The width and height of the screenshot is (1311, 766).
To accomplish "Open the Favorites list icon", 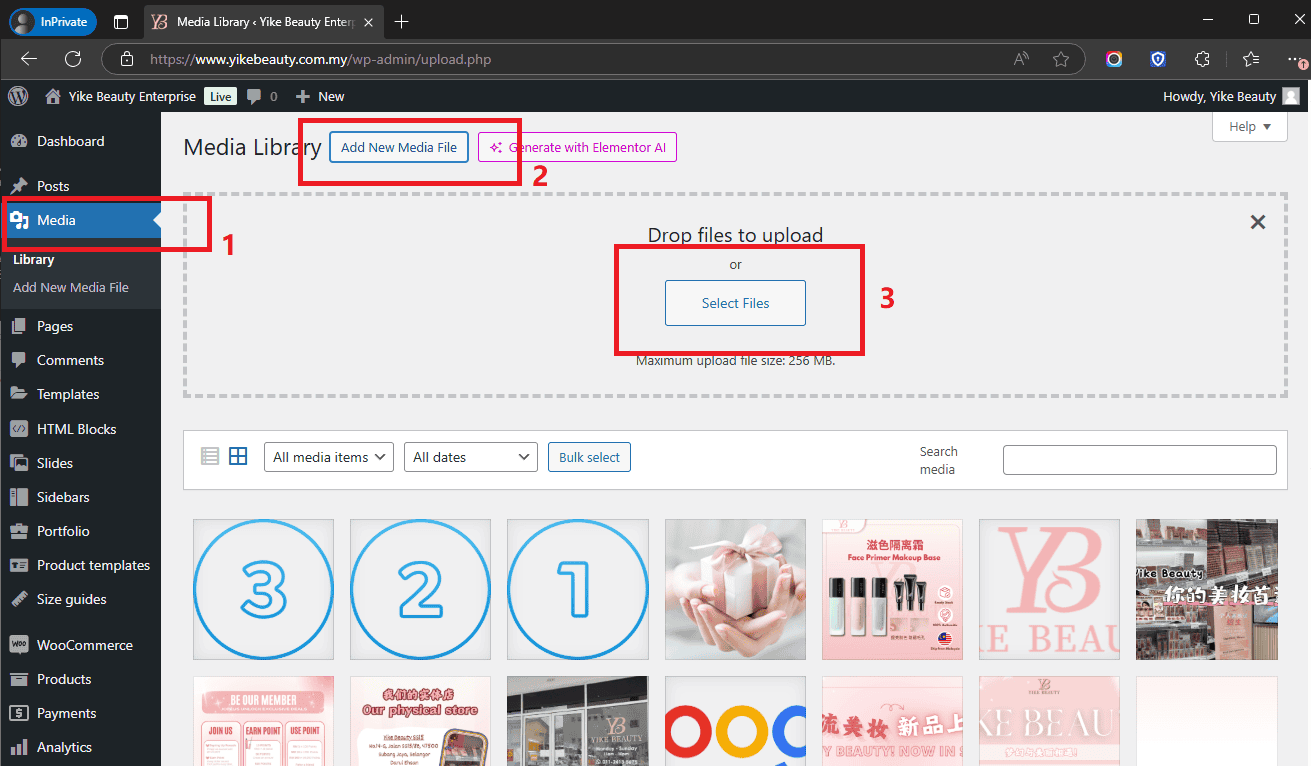I will pyautogui.click(x=1251, y=59).
